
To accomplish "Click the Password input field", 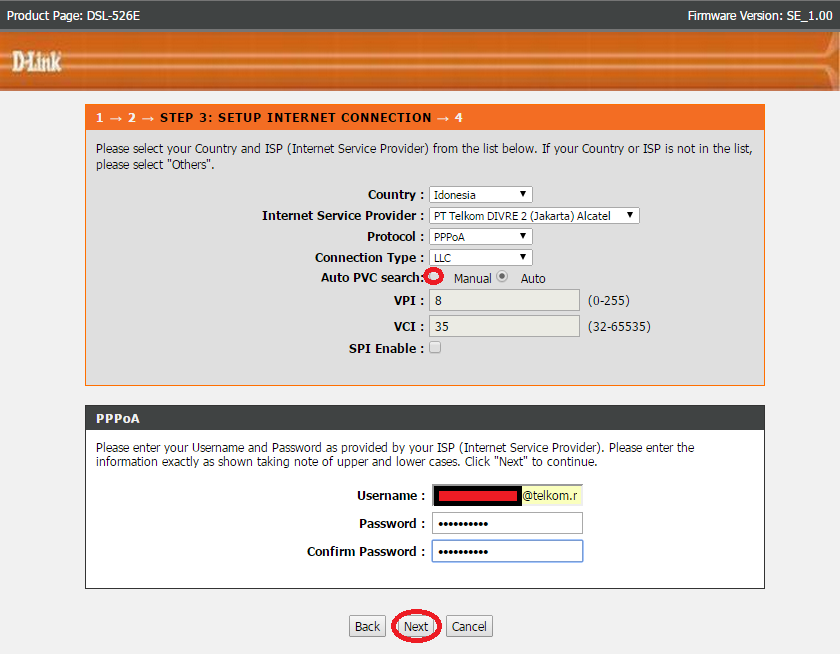I will 507,523.
